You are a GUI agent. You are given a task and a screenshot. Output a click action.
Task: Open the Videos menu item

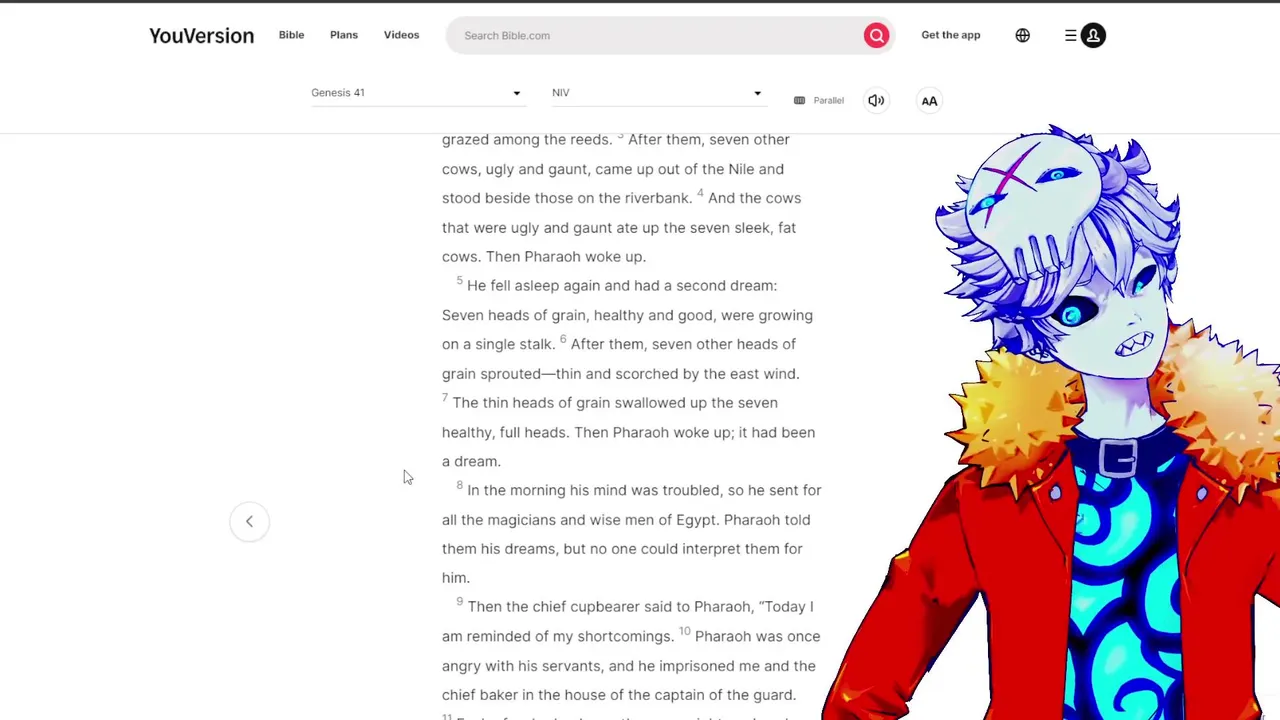coord(401,35)
